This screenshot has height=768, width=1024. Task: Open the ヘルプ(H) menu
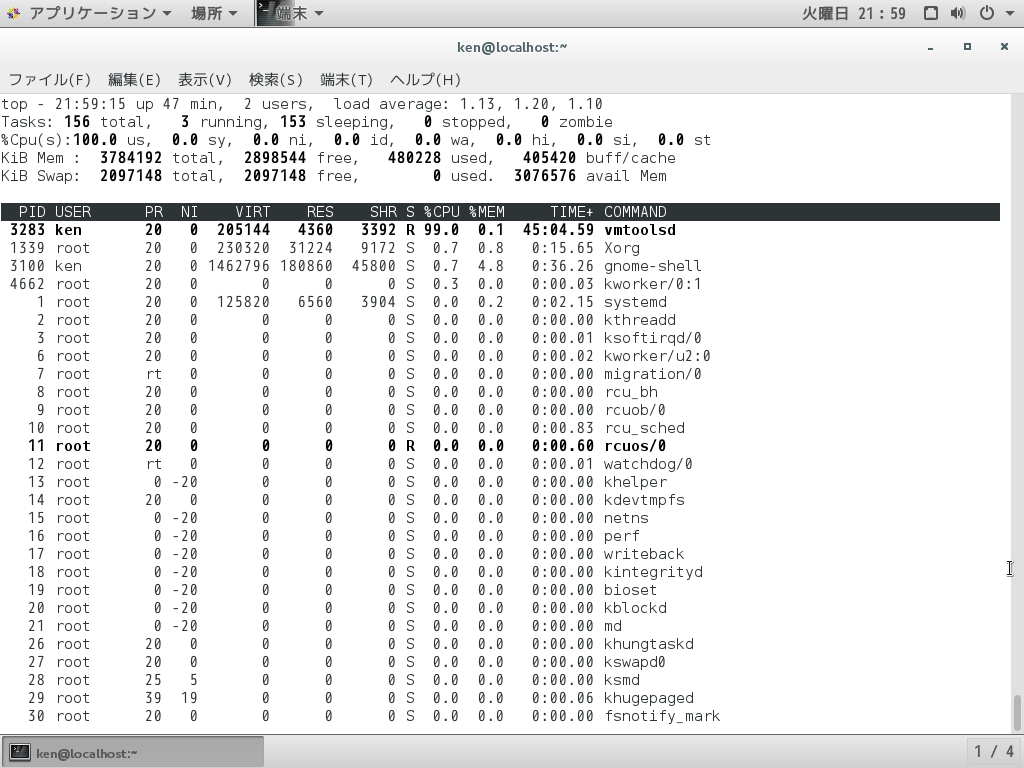425,80
